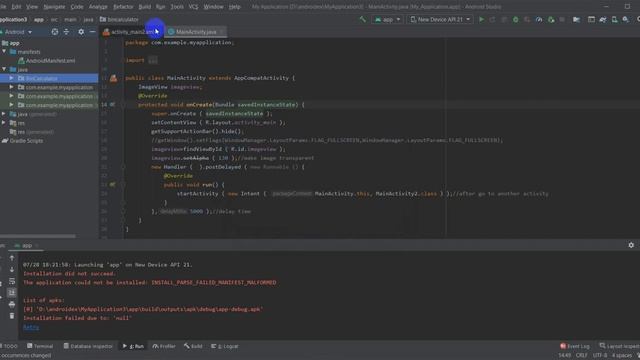Click the CRLF line separator in the status bar
This screenshot has height=360, width=640.
[x=581, y=356]
